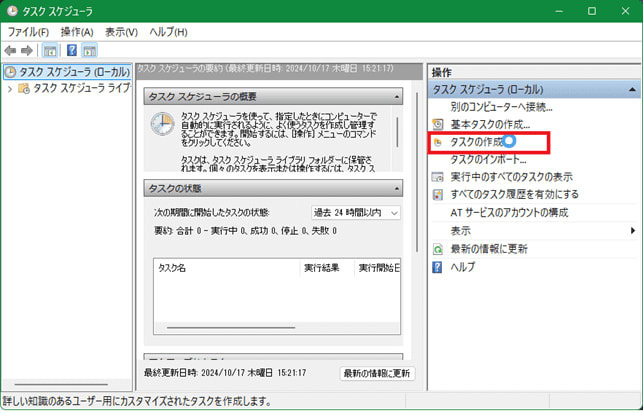Image resolution: width=643 pixels, height=413 pixels.
Task: Open the 表示 submenu arrow in actions pane
Action: 632,231
